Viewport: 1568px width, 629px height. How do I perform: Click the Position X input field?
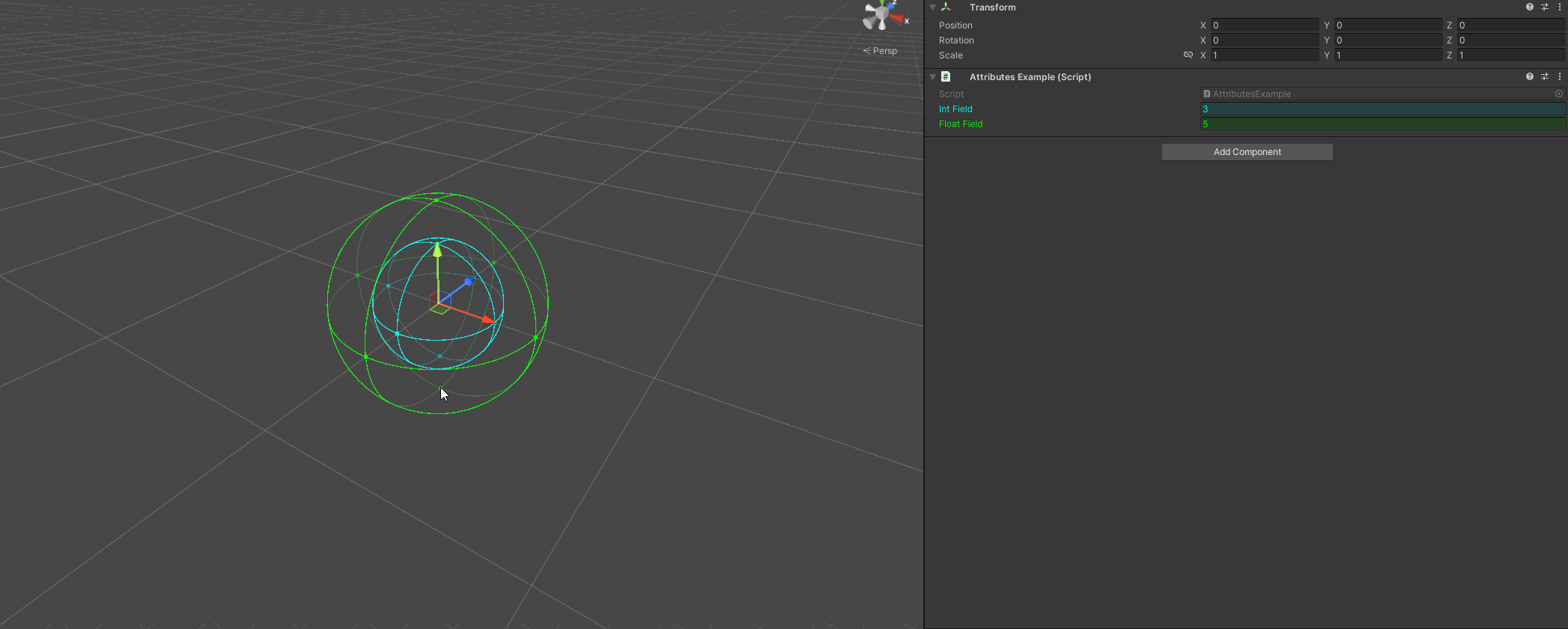pyautogui.click(x=1264, y=25)
